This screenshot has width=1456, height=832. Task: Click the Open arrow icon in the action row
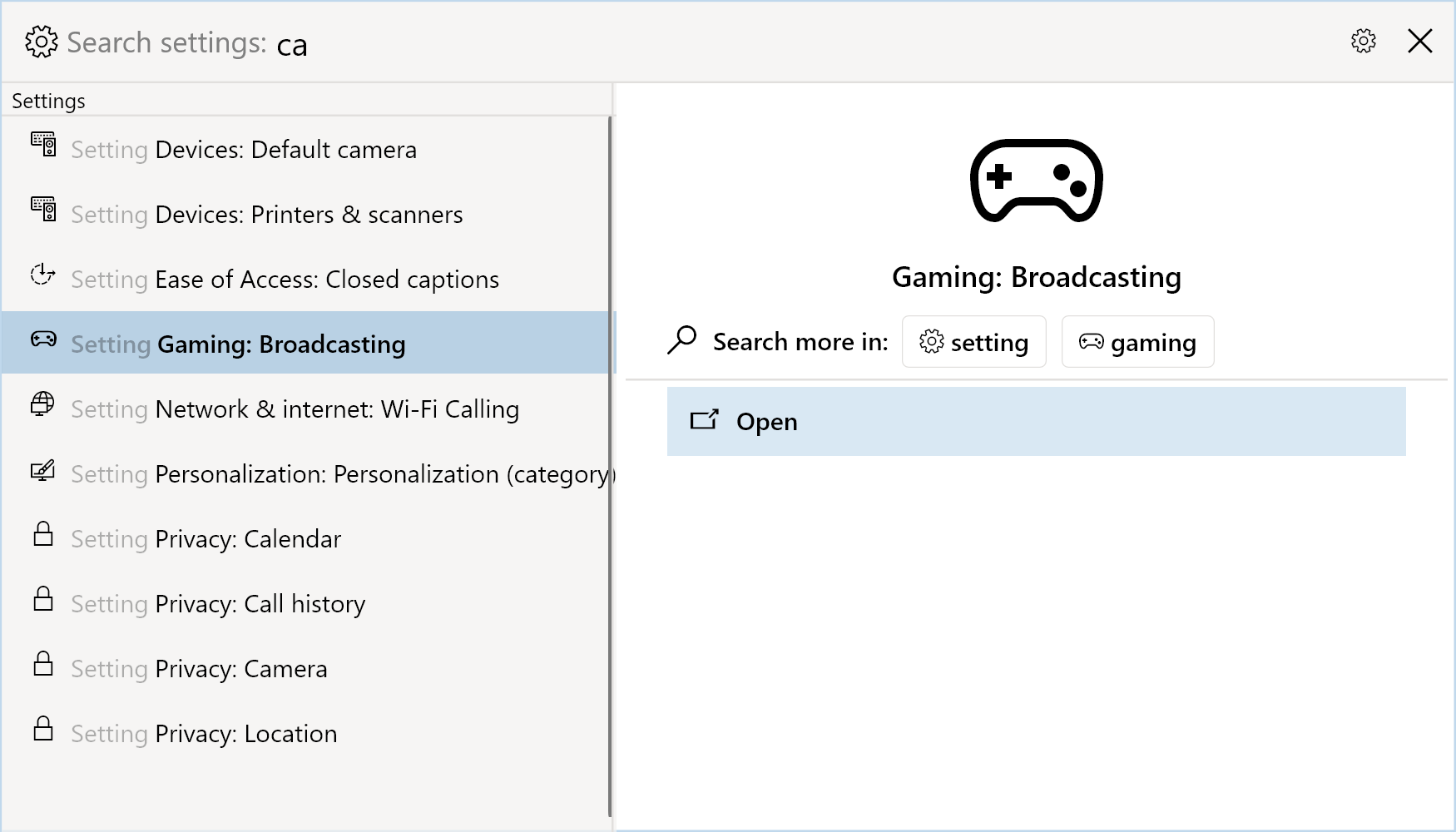(704, 419)
